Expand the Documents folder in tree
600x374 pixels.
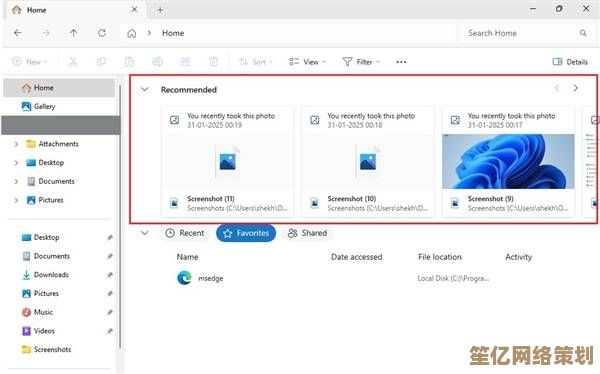coord(16,181)
